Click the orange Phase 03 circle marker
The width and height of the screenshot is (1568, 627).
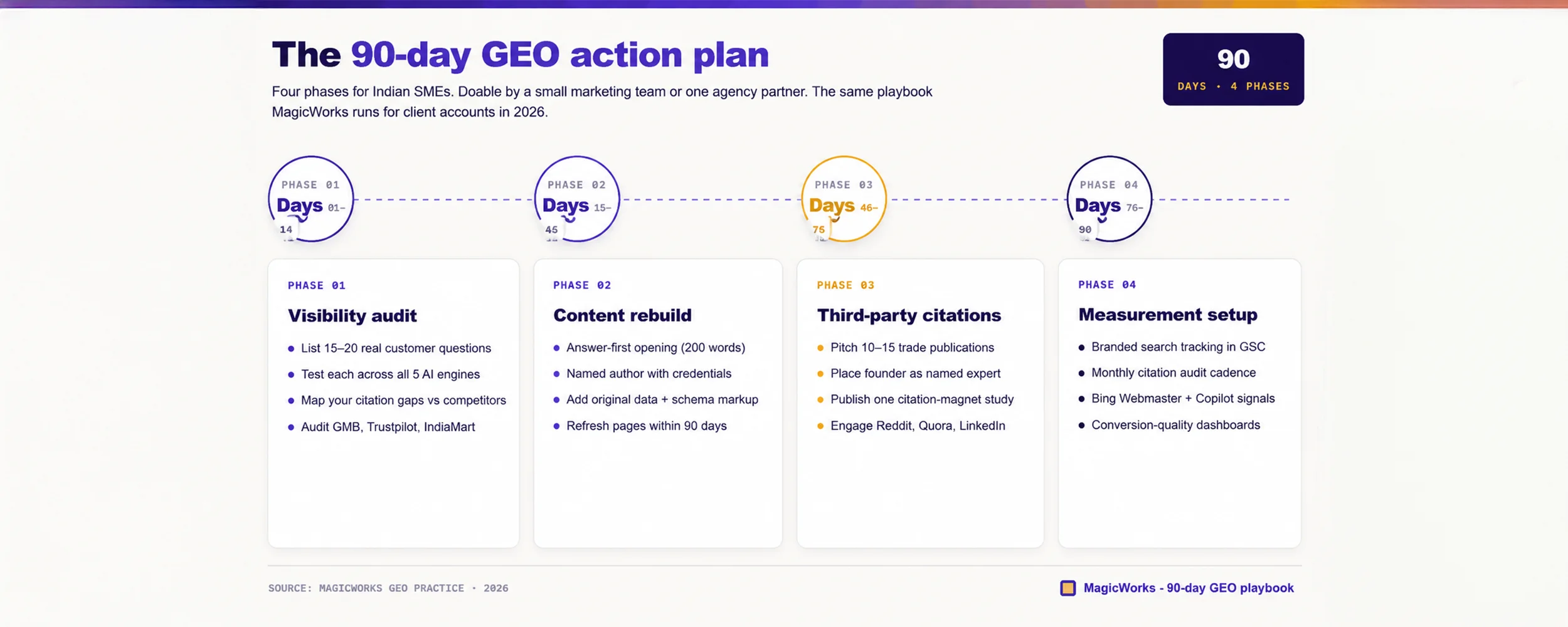(844, 199)
